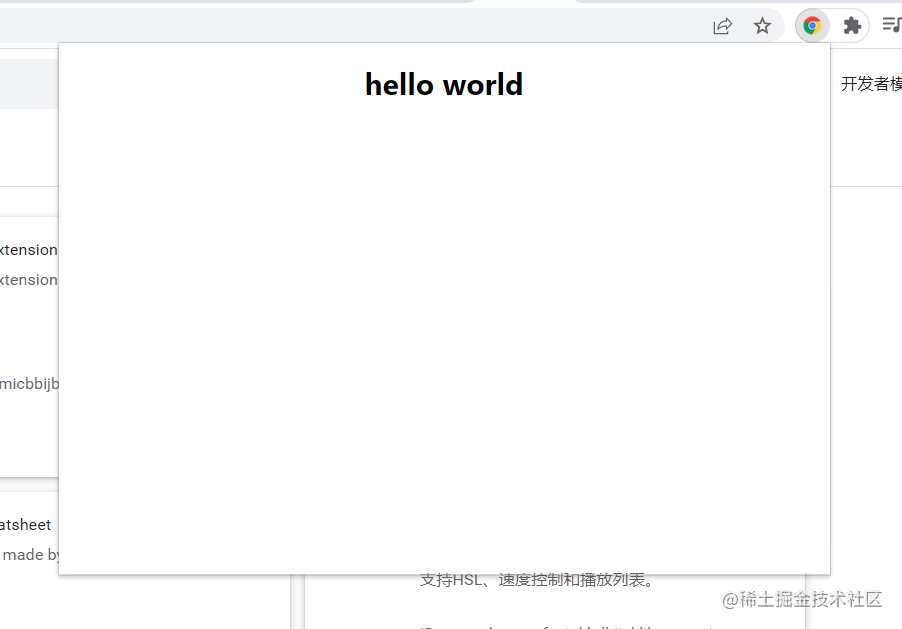Click the 'made by' description text

pos(31,555)
